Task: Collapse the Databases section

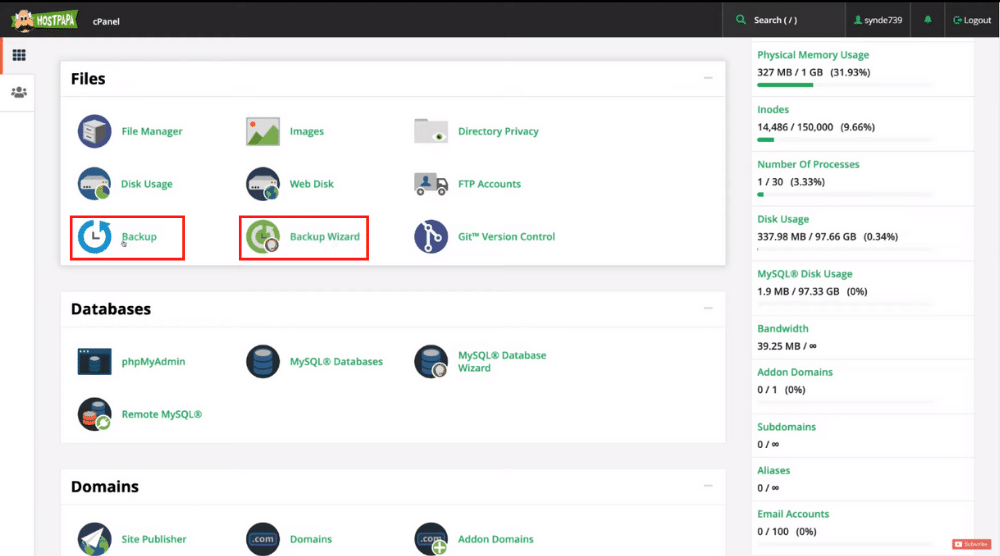Action: (x=708, y=308)
